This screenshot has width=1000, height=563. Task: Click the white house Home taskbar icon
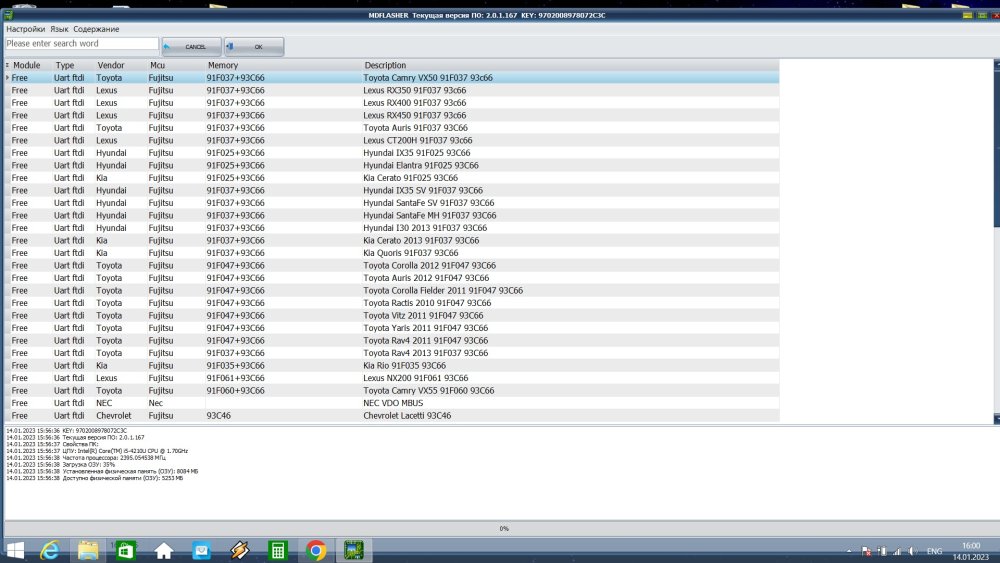coord(163,550)
